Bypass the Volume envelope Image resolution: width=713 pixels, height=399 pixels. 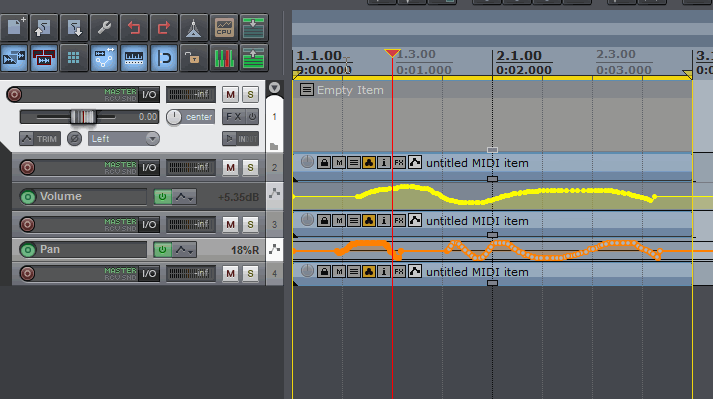click(x=162, y=197)
